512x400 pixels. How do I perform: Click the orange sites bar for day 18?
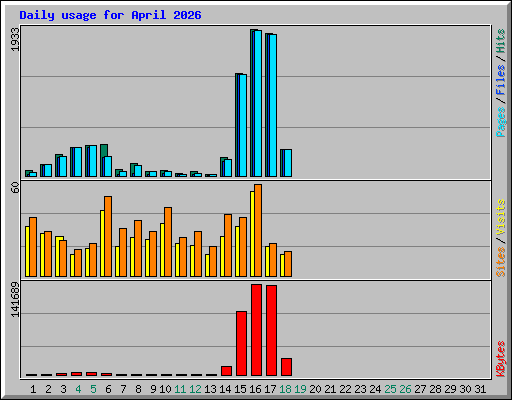pos(288,264)
